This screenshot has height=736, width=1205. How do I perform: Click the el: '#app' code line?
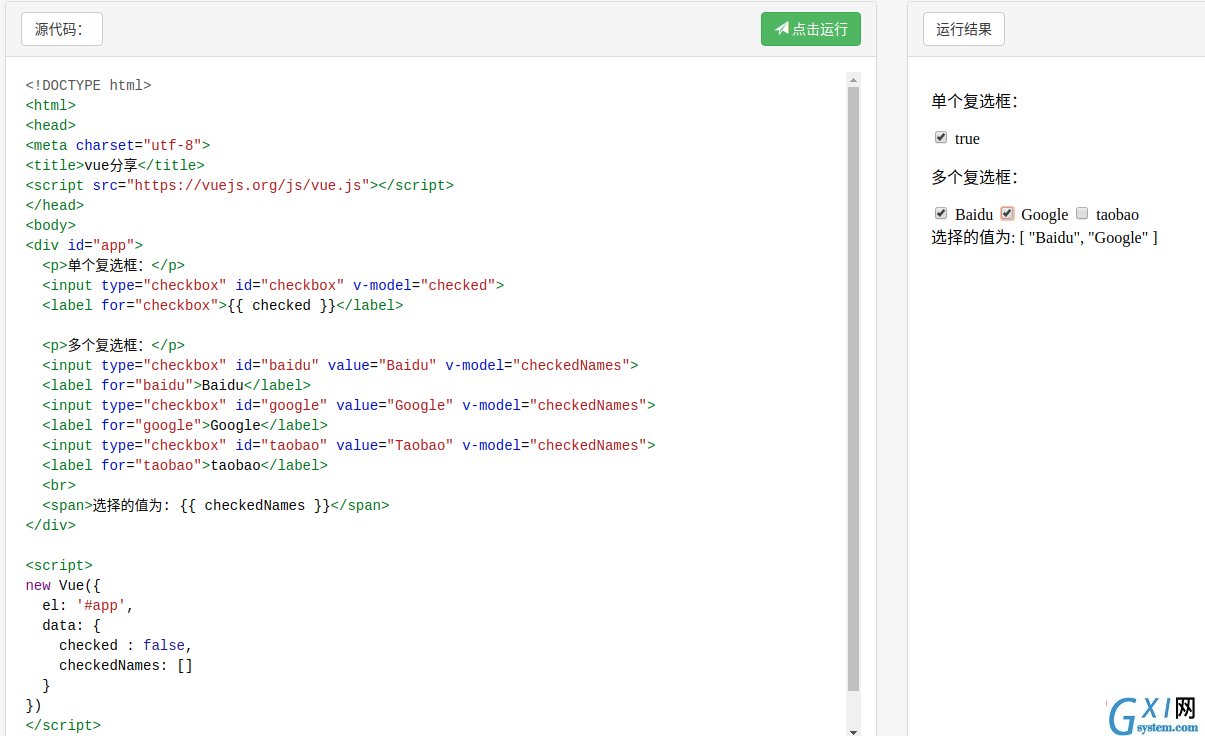pyautogui.click(x=88, y=605)
